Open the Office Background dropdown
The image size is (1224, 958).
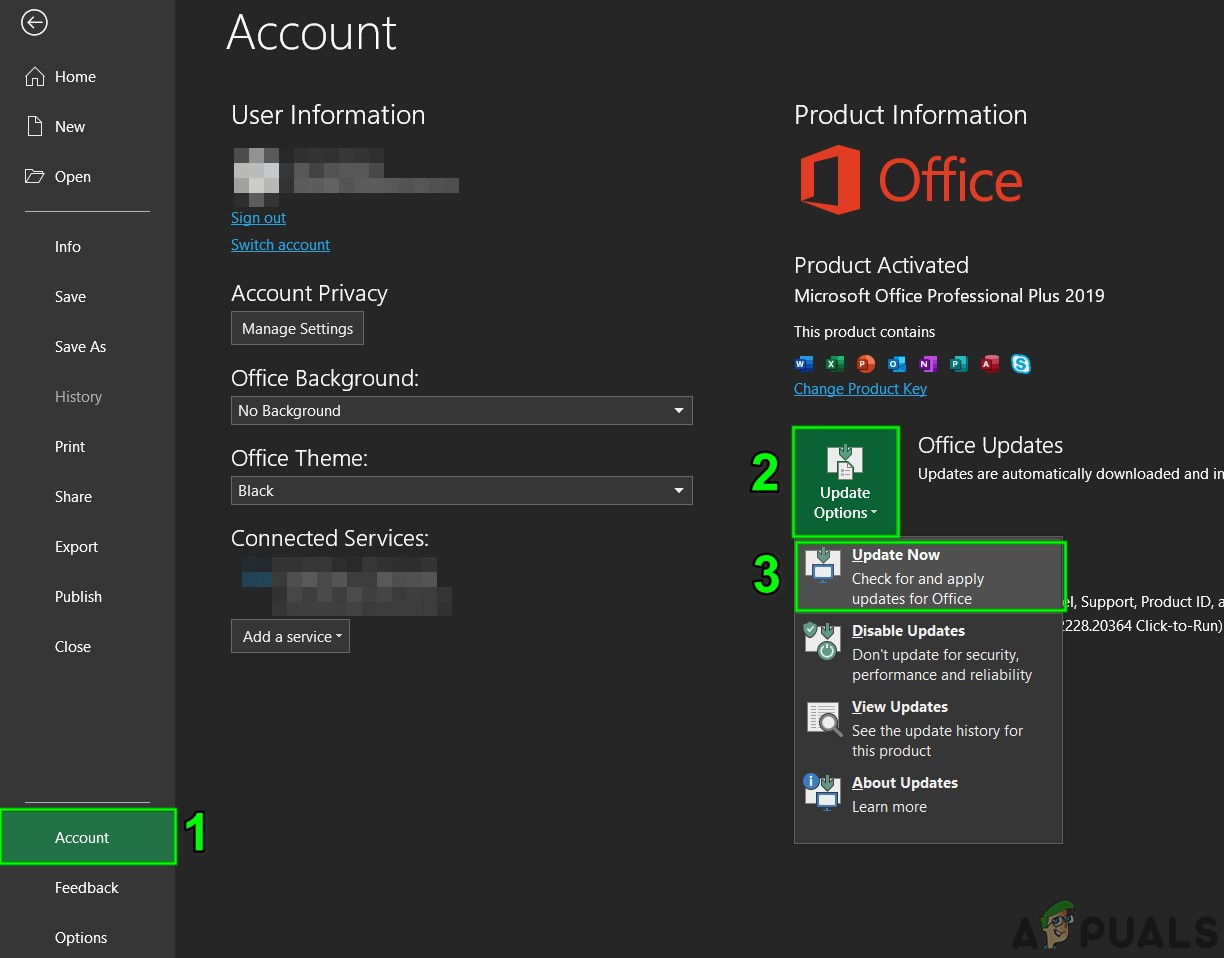[461, 411]
